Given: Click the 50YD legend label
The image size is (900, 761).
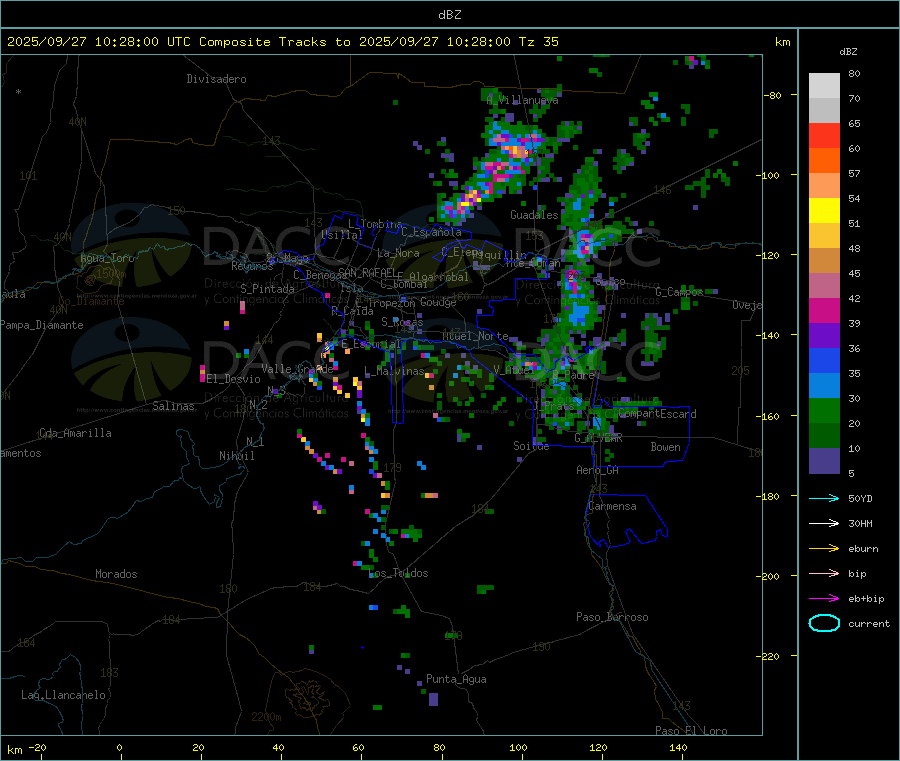Looking at the screenshot, I should 860,498.
